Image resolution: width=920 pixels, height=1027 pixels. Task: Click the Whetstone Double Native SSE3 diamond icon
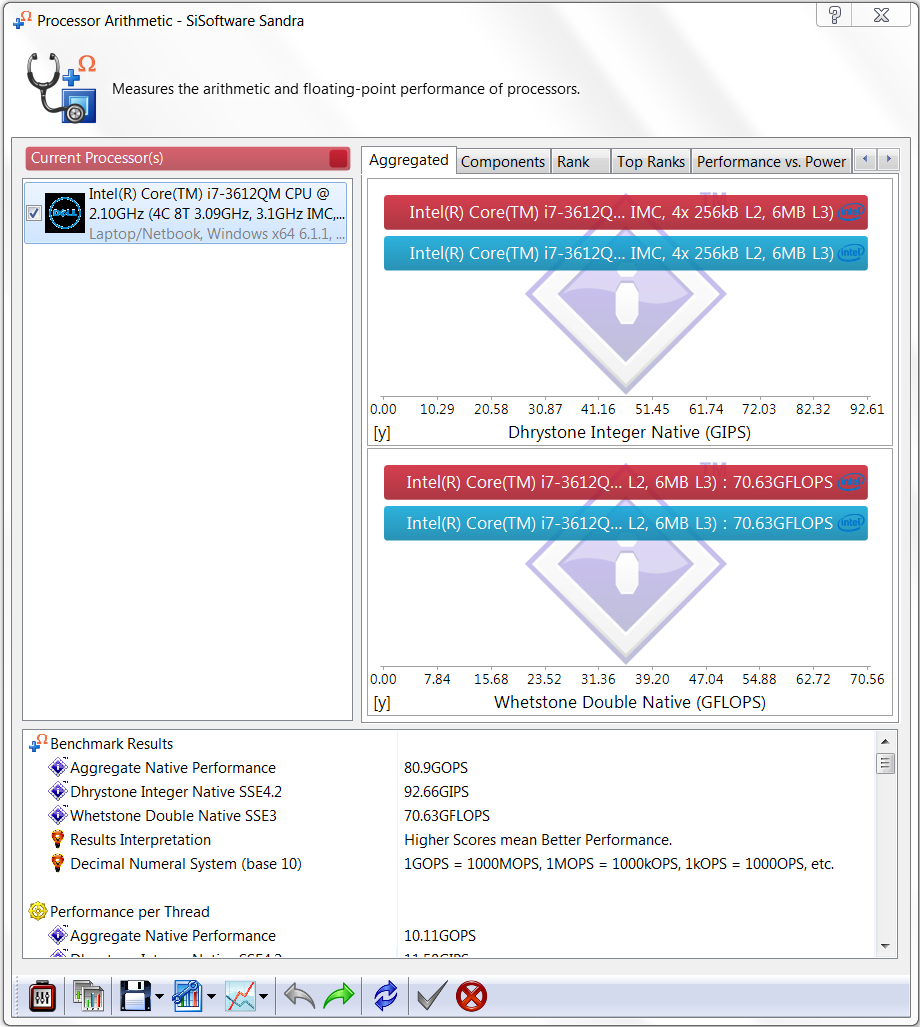(58, 815)
